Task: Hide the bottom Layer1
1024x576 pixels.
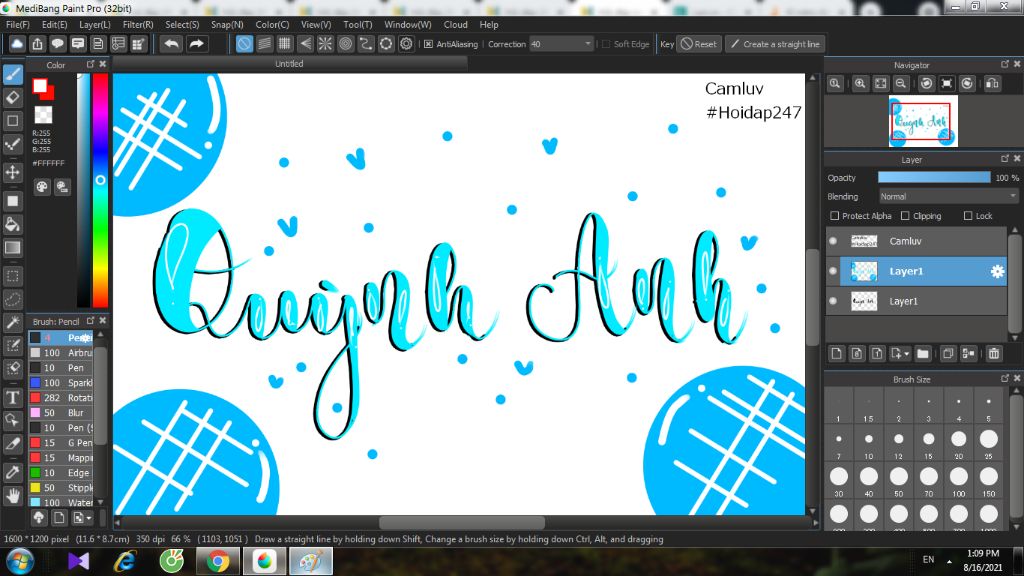Action: click(x=833, y=301)
